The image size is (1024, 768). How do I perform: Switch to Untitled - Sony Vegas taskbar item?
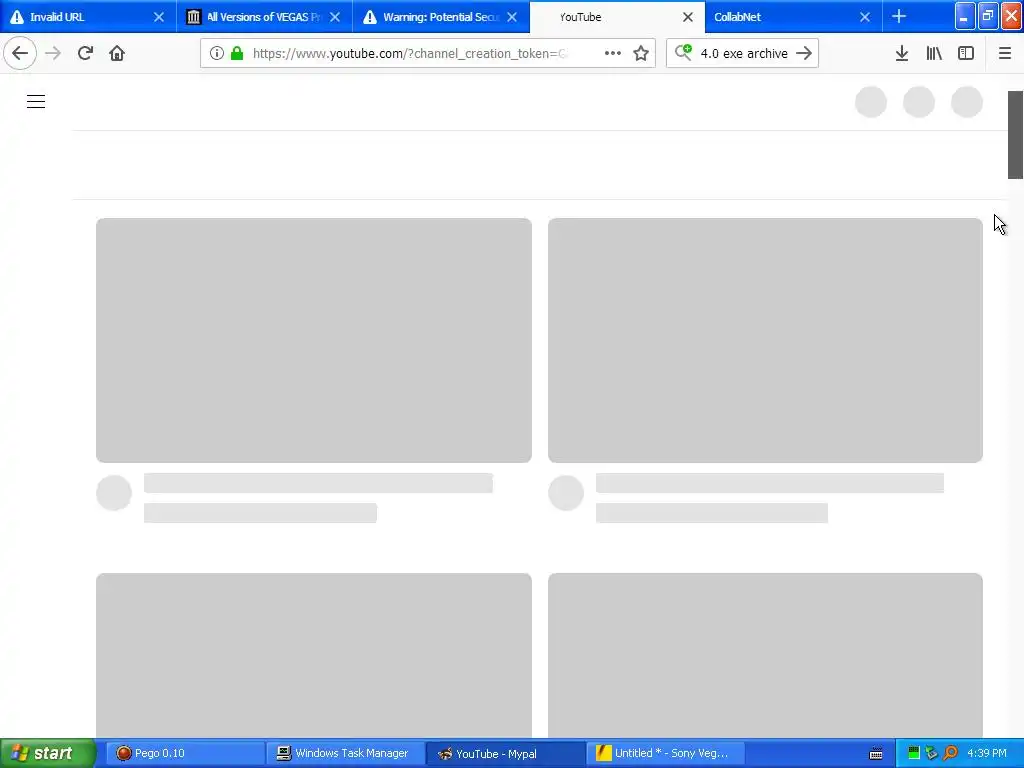pyautogui.click(x=665, y=753)
